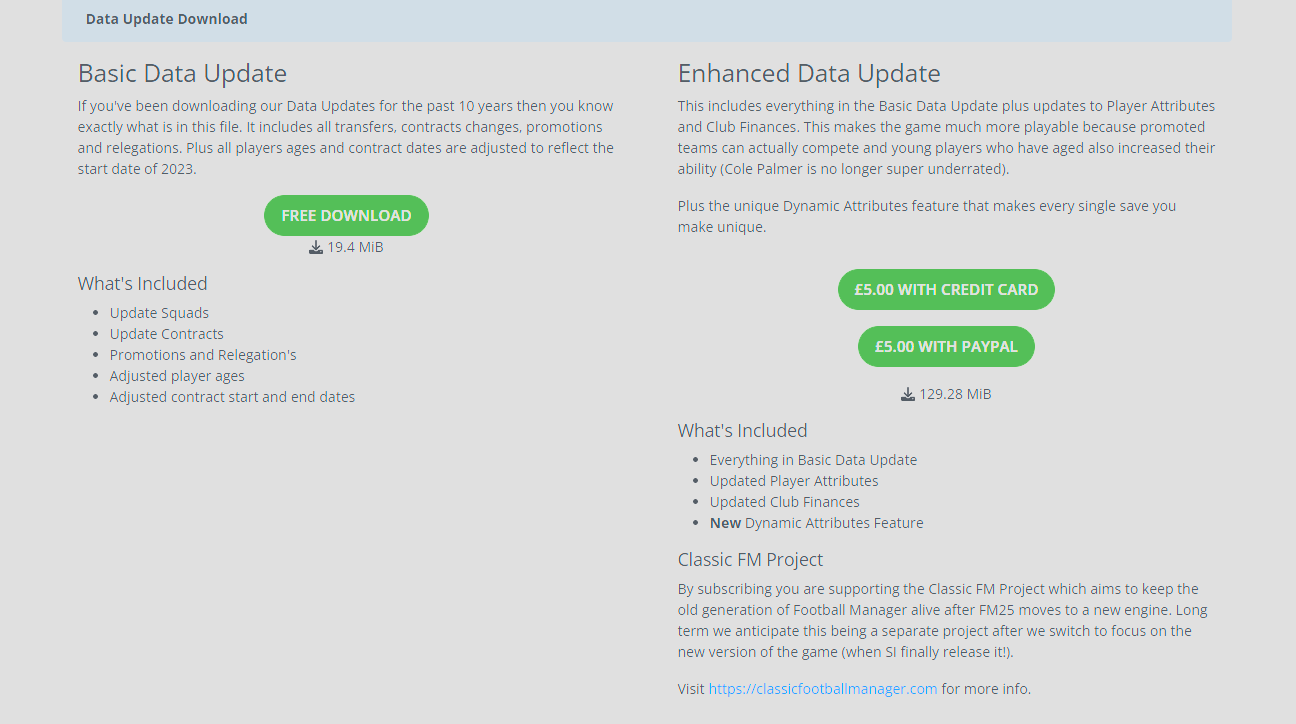
Task: Click the download icon beside 129.28 MiB
Action: coord(908,394)
